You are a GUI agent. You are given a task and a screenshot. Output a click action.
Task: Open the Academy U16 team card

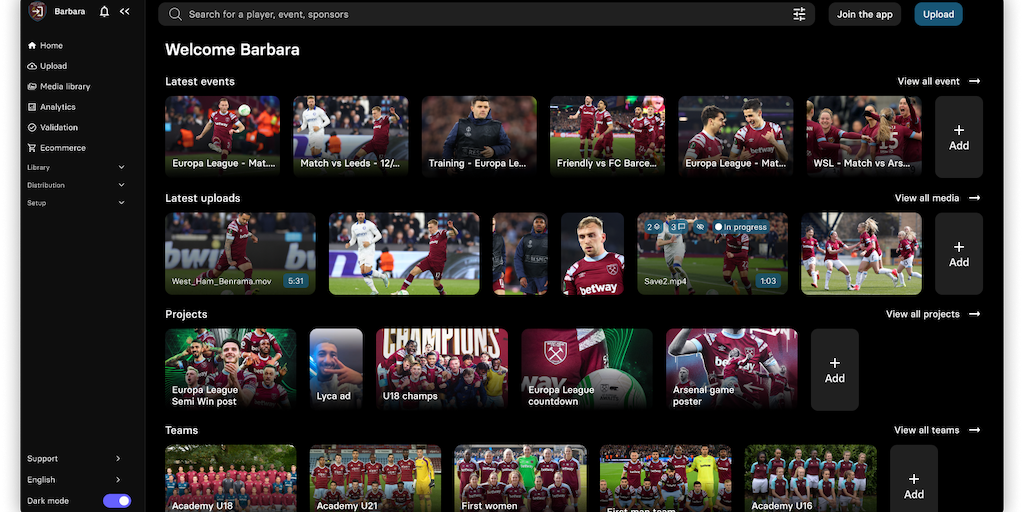(810, 479)
